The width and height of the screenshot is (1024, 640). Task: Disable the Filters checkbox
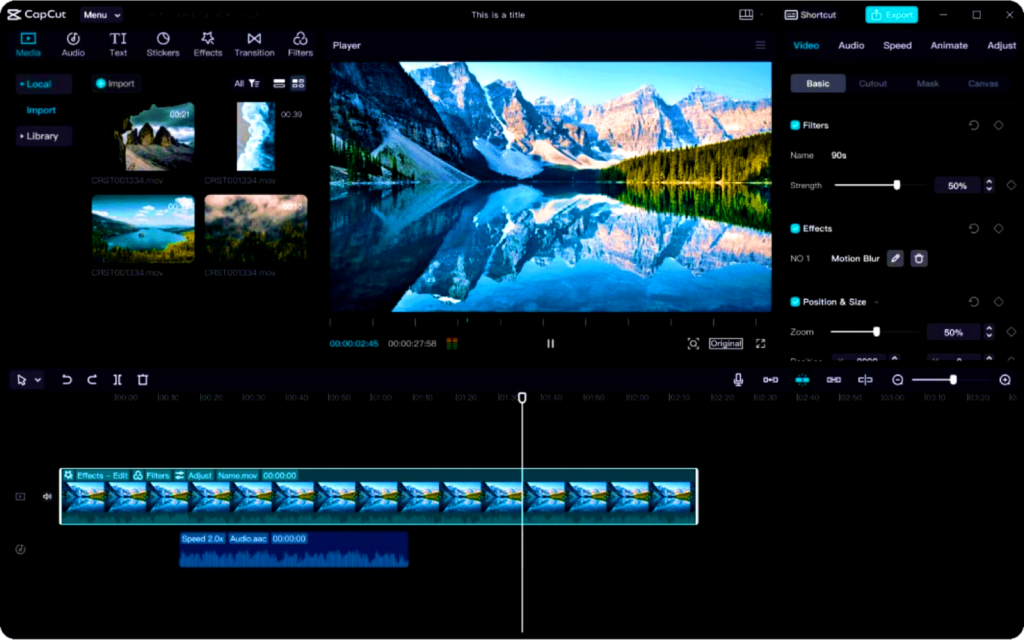click(x=795, y=125)
